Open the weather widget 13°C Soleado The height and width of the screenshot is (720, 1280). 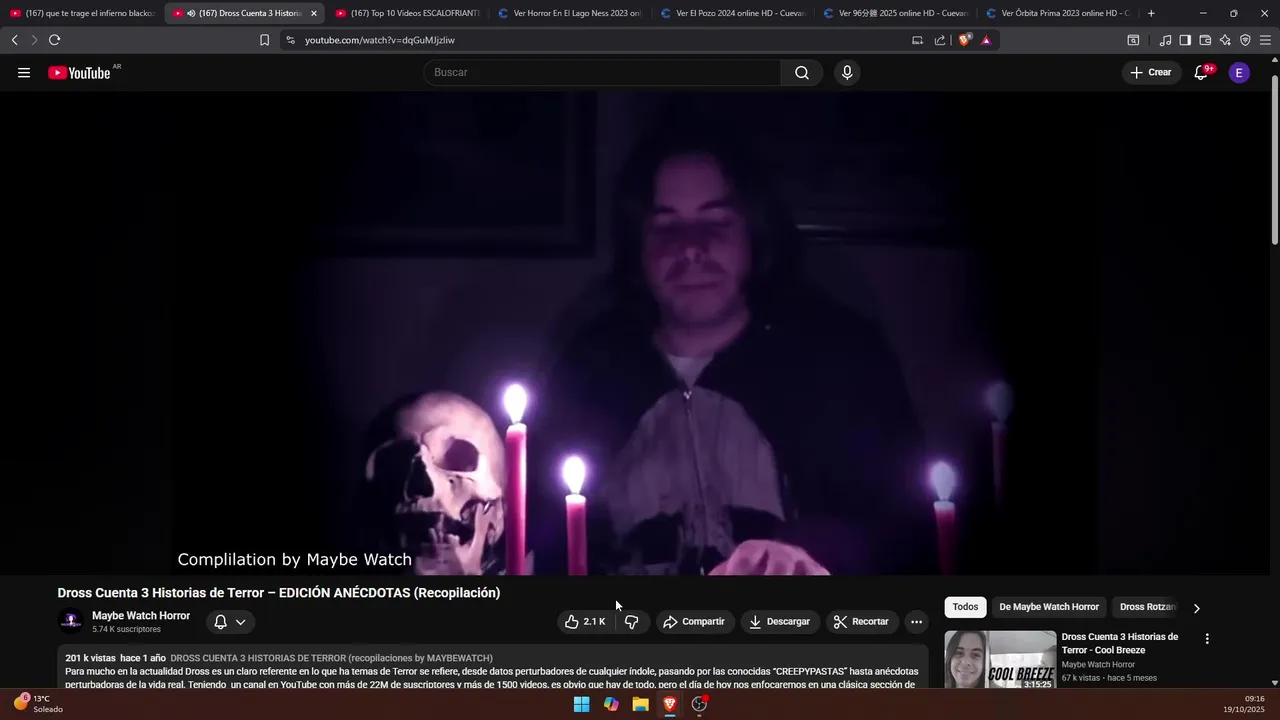(x=38, y=704)
